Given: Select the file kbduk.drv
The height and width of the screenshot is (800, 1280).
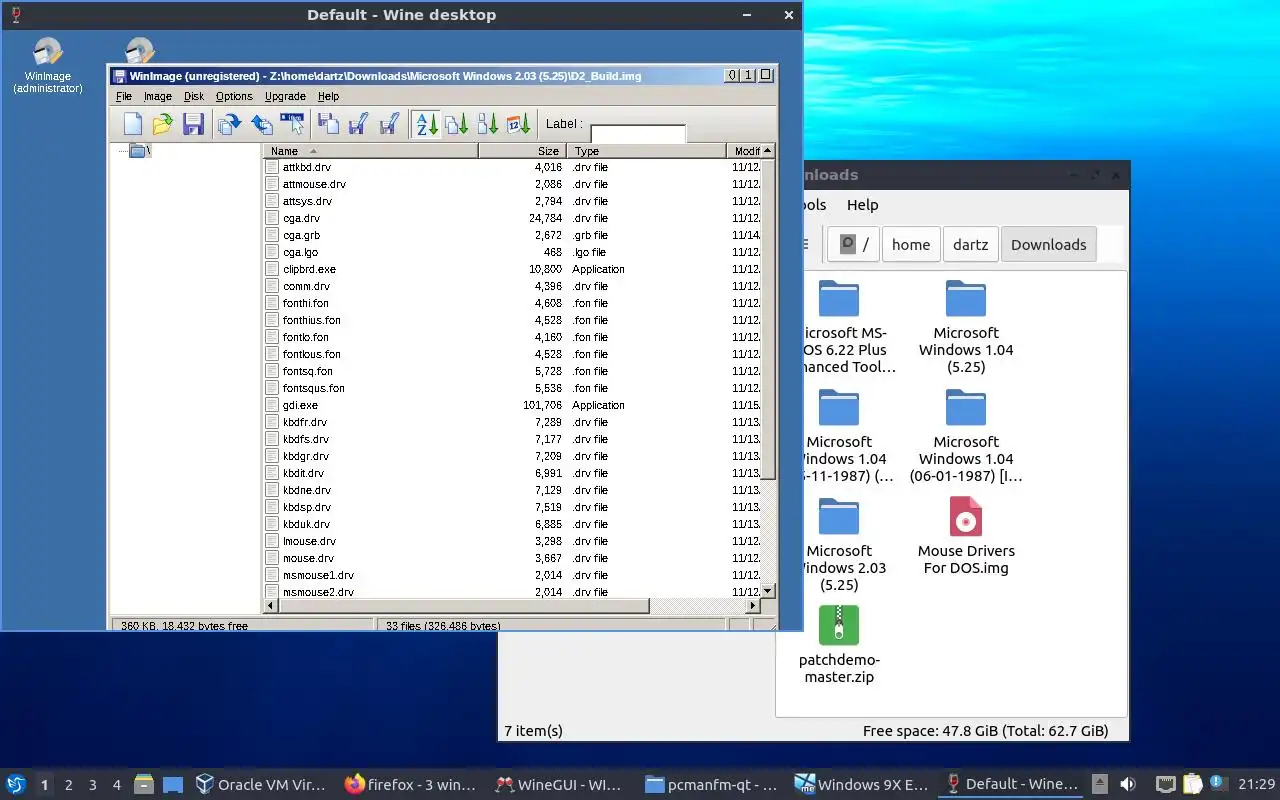Looking at the screenshot, I should tap(306, 524).
